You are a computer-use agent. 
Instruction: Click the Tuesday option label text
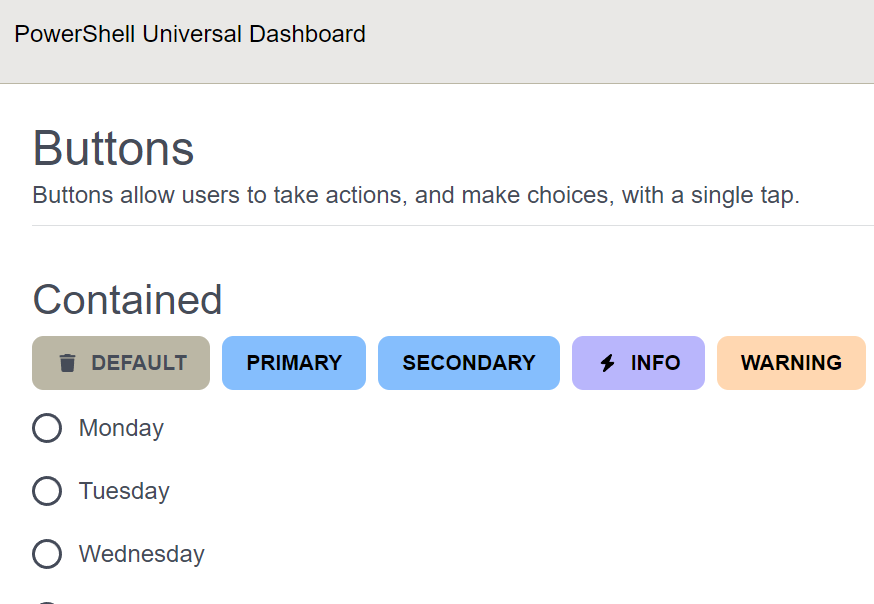(124, 491)
